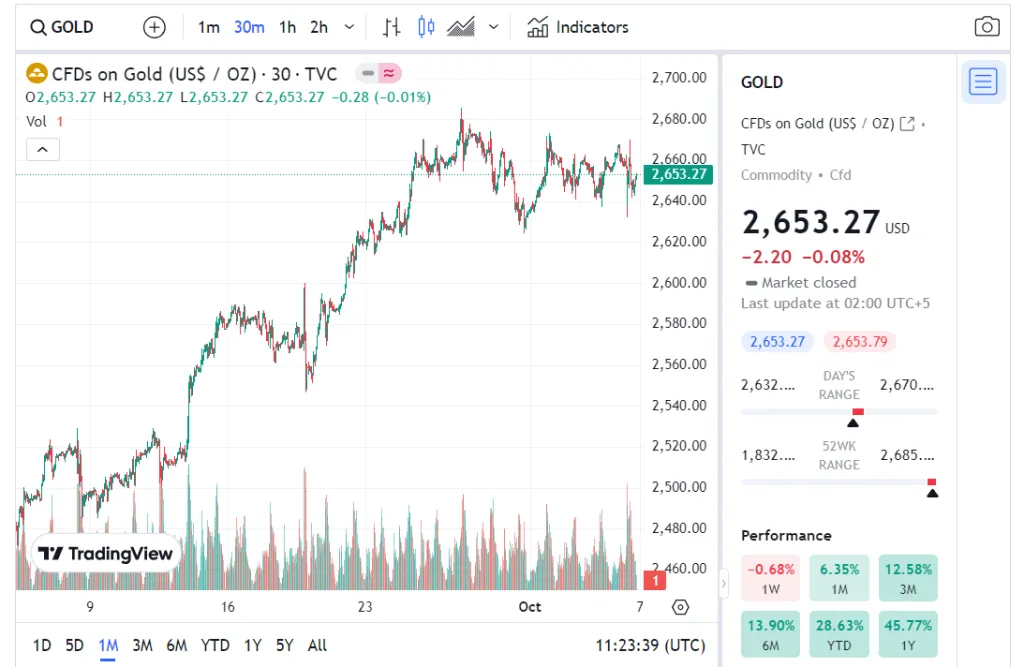The image size is (1024, 667).
Task: Click the 1W performance tile -0.68%
Action: coord(771,578)
